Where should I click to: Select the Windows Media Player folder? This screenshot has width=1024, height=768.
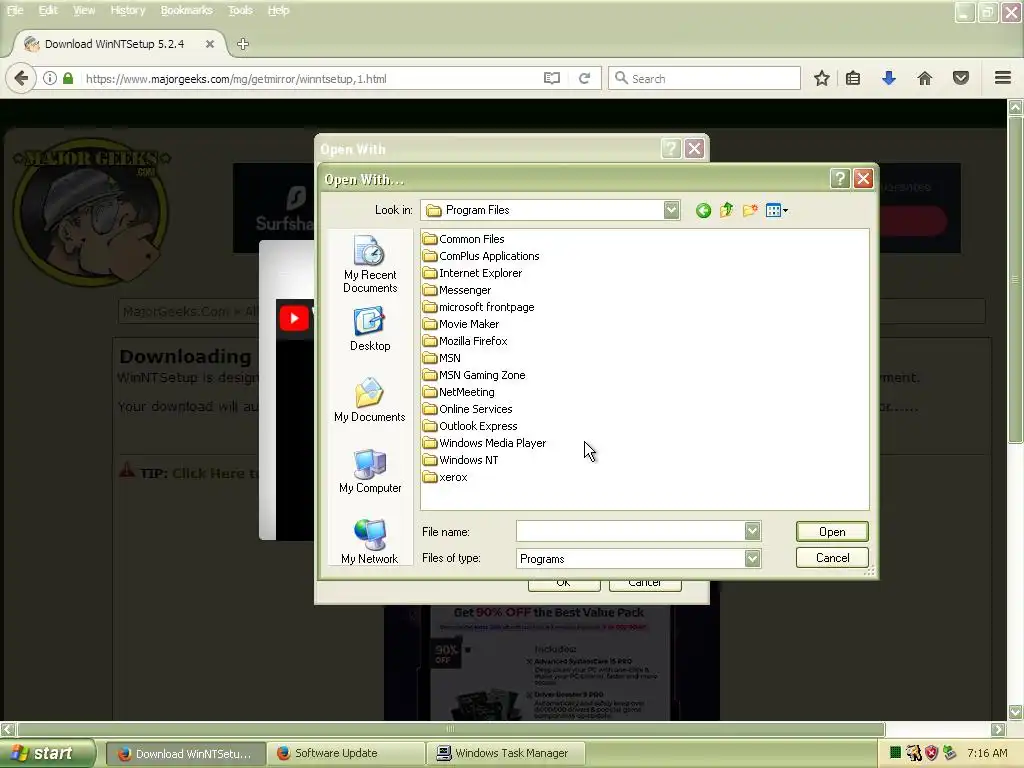point(485,443)
